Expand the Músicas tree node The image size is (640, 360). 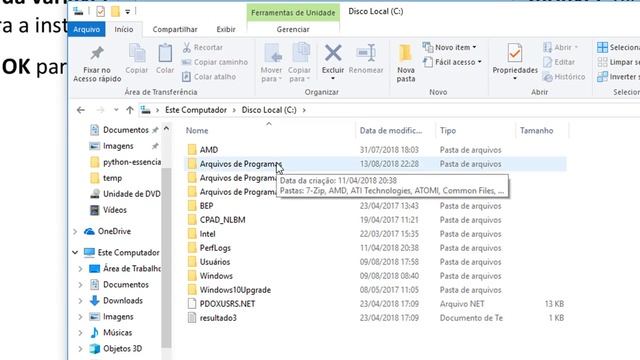tap(80, 333)
